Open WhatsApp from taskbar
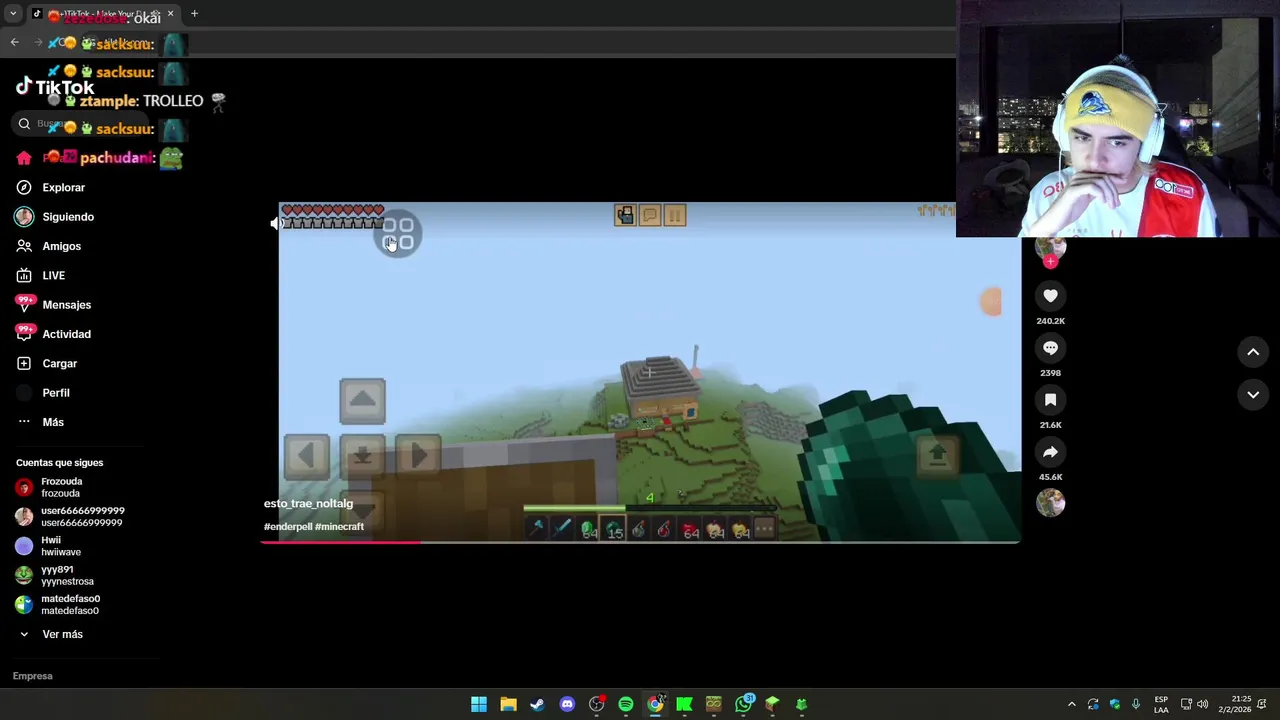Viewport: 1280px width, 720px height. [743, 704]
